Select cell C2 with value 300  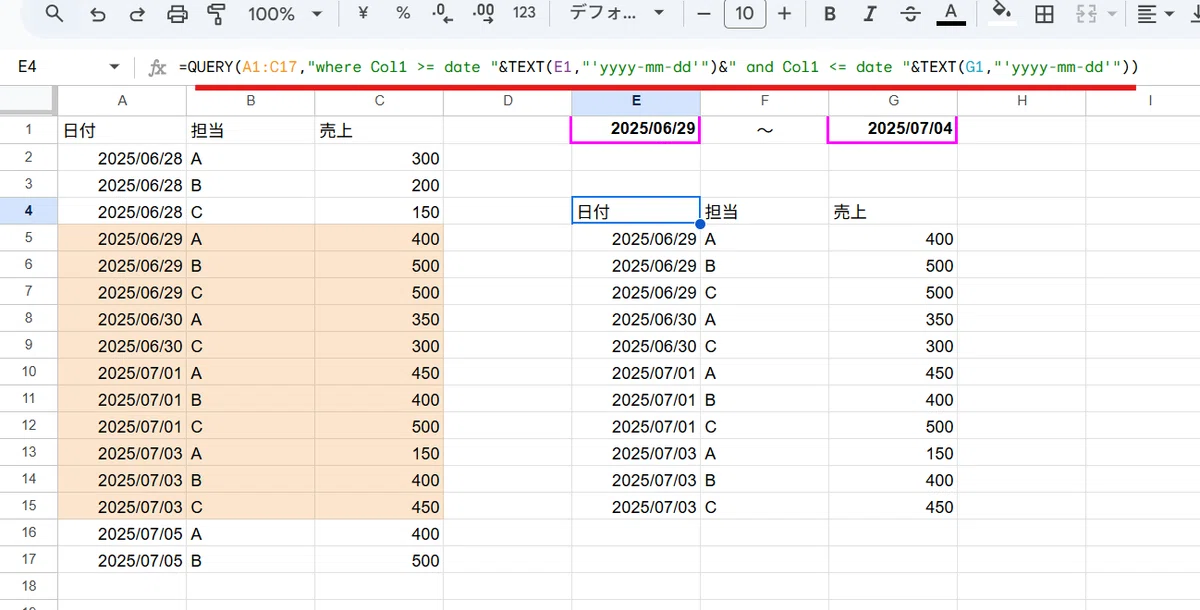click(x=379, y=158)
